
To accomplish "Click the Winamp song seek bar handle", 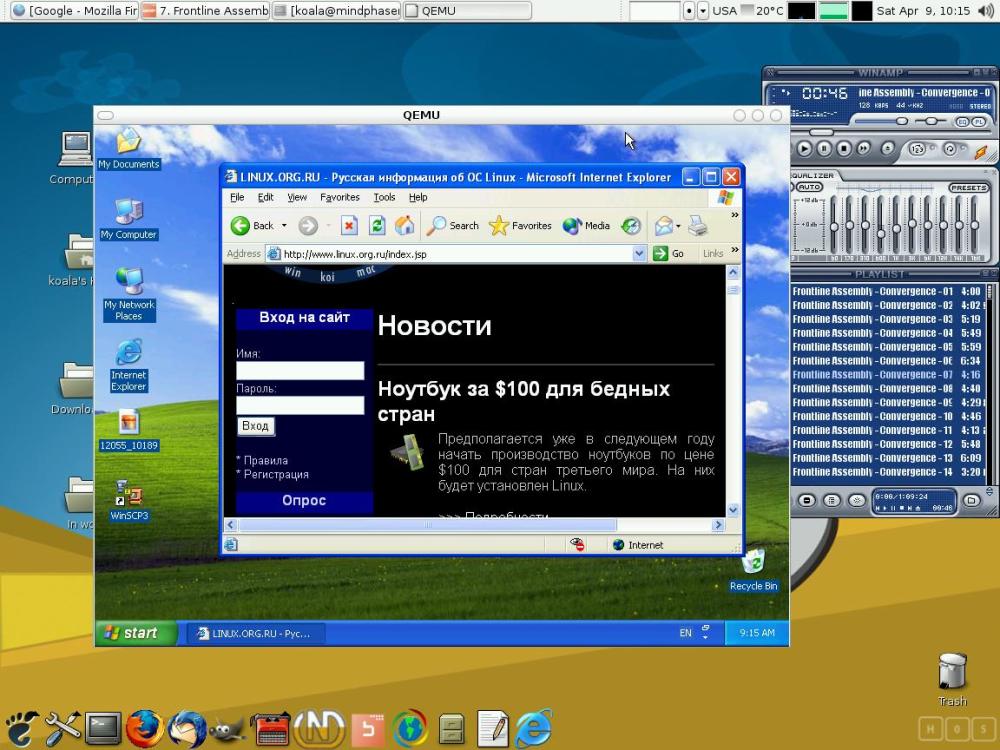I will pos(821,133).
